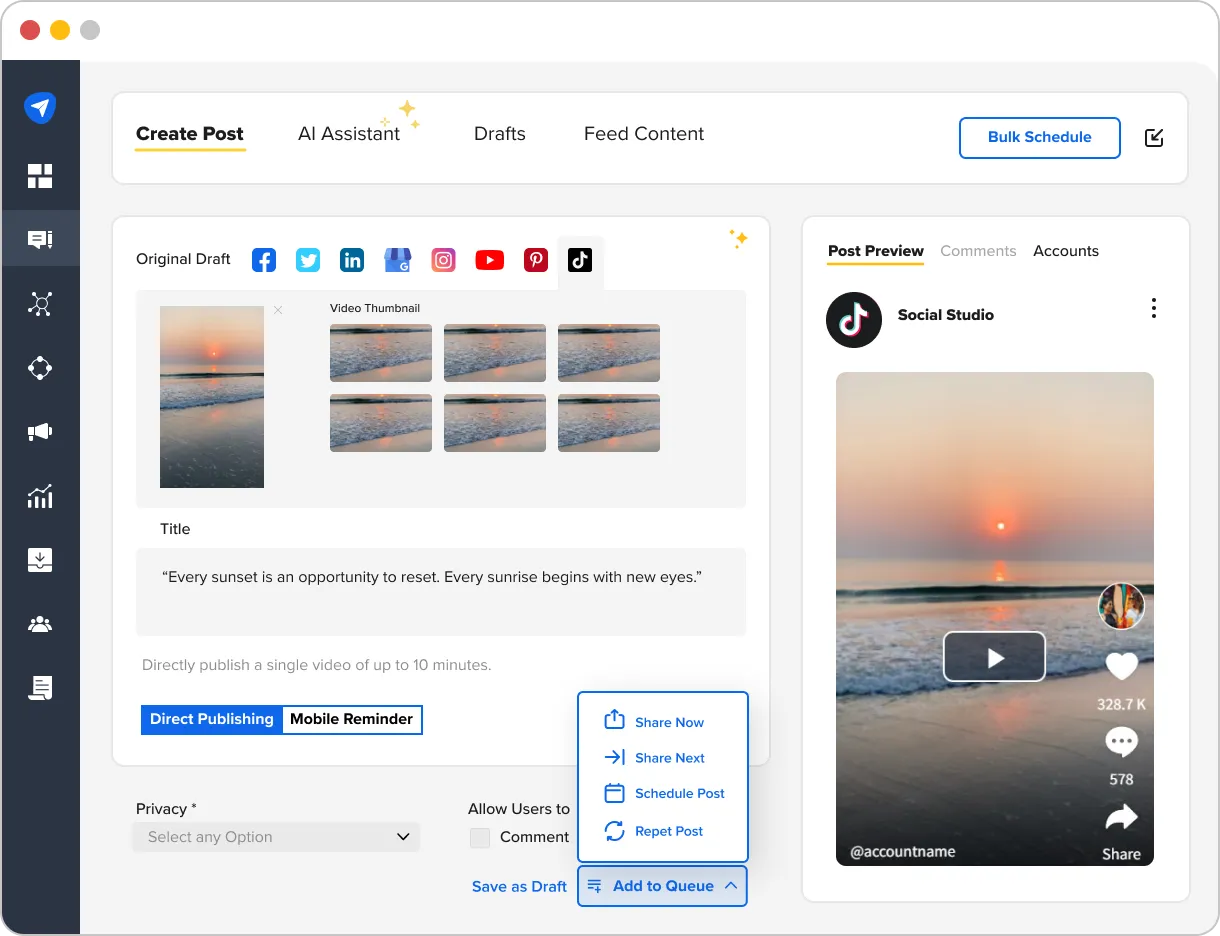Switch to the Drafts tab
The image size is (1220, 936).
point(499,134)
